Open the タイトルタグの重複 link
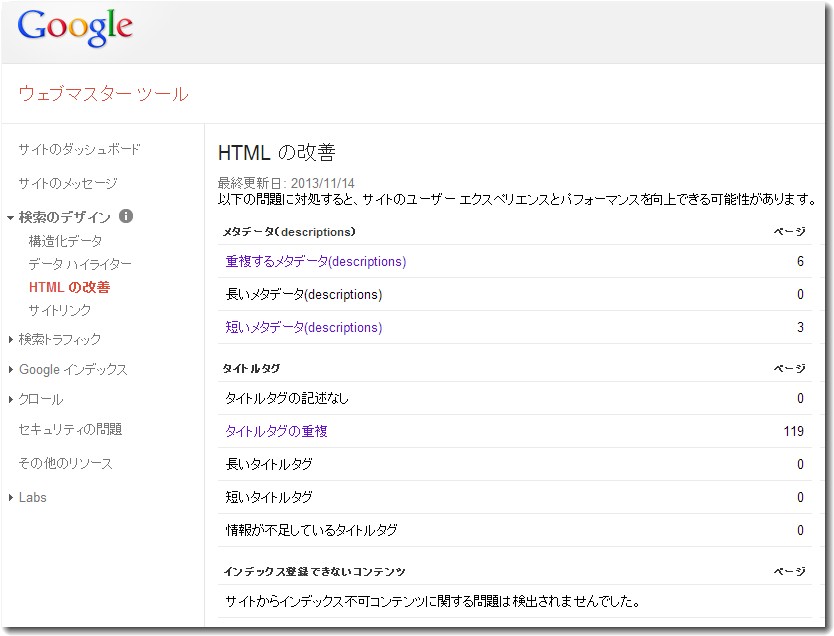The height and width of the screenshot is (636, 834). [276, 431]
